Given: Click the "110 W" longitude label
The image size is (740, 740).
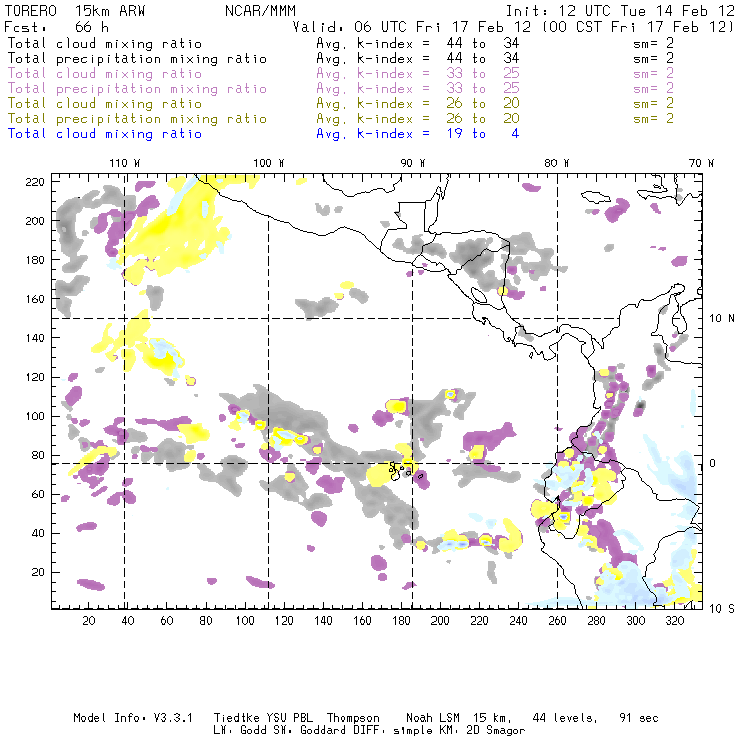Looking at the screenshot, I should [x=124, y=163].
